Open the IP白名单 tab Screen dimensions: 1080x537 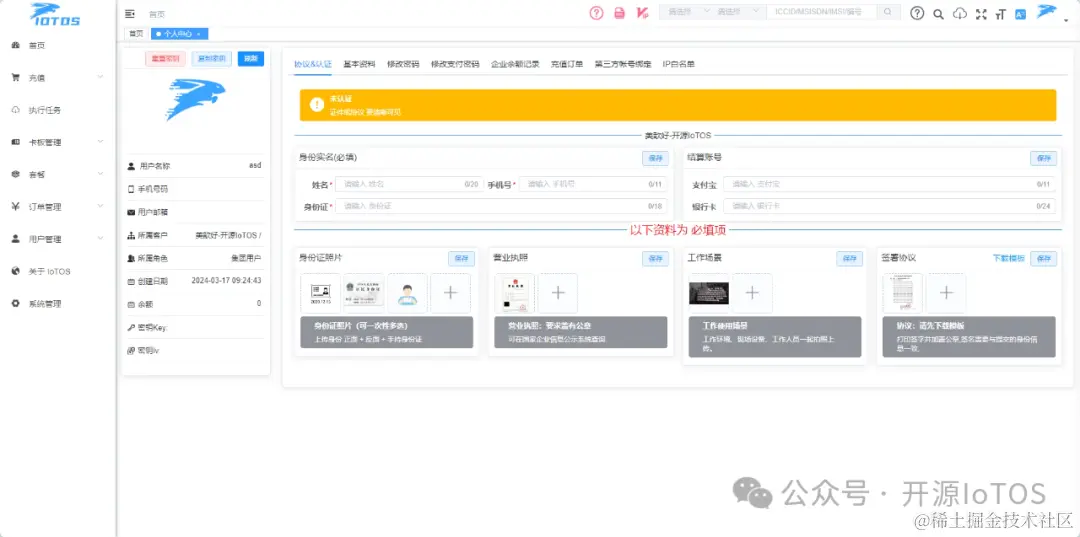pyautogui.click(x=678, y=64)
